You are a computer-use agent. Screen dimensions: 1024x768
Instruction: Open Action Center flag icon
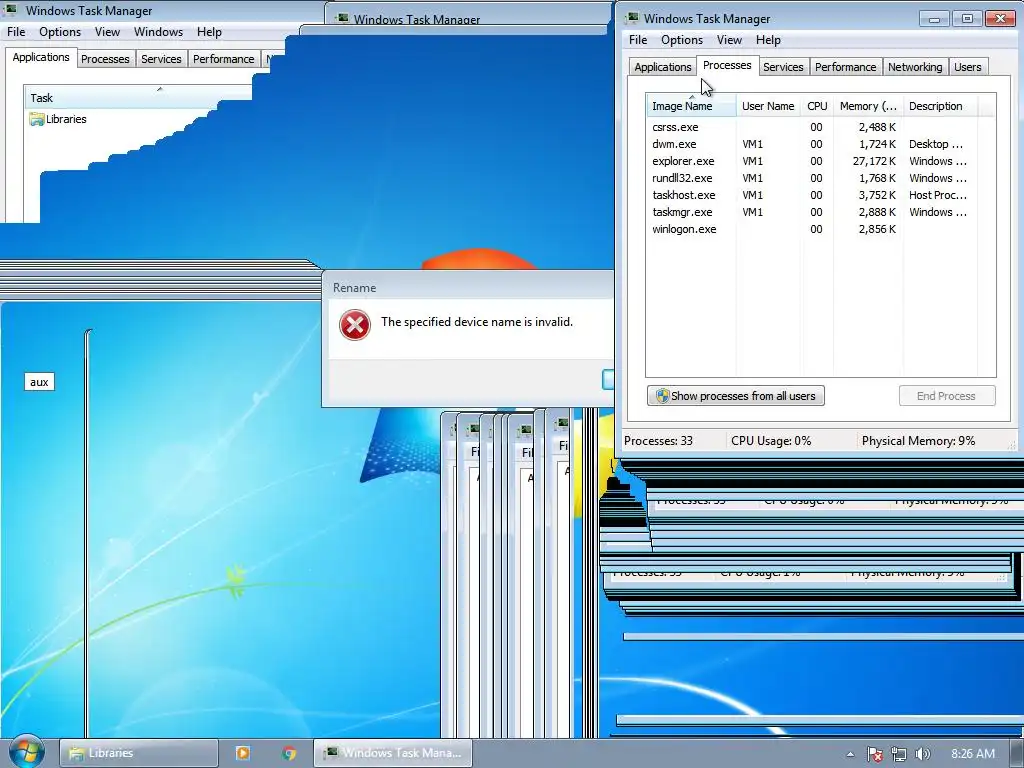point(875,754)
